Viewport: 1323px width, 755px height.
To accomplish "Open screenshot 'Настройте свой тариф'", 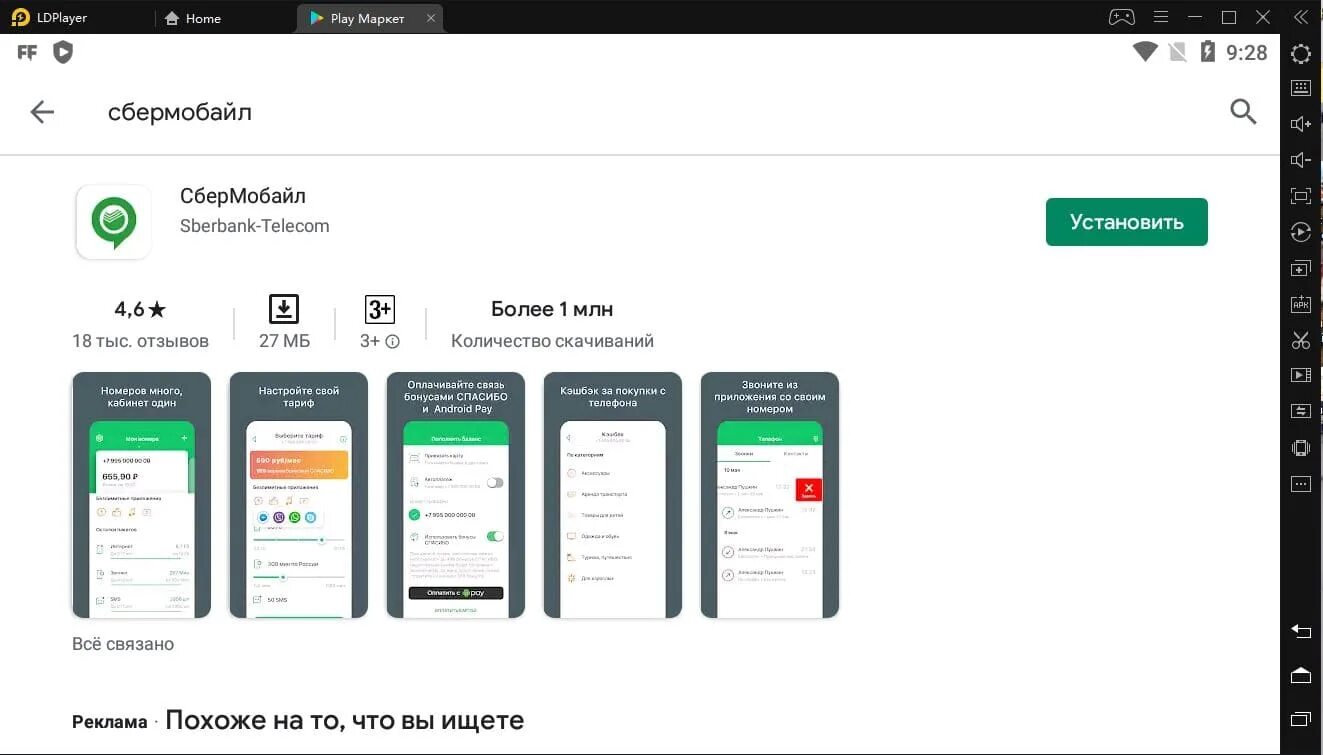I will pyautogui.click(x=299, y=495).
